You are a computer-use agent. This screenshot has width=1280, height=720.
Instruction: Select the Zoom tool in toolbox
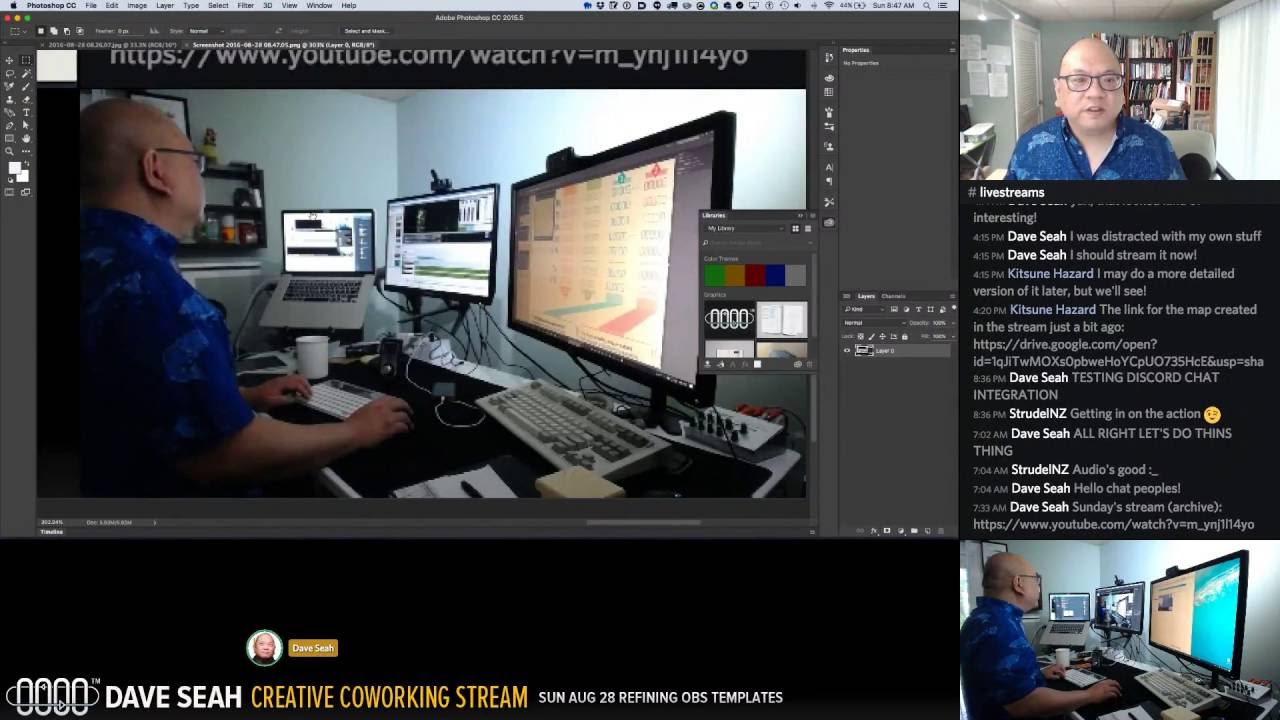(9, 150)
